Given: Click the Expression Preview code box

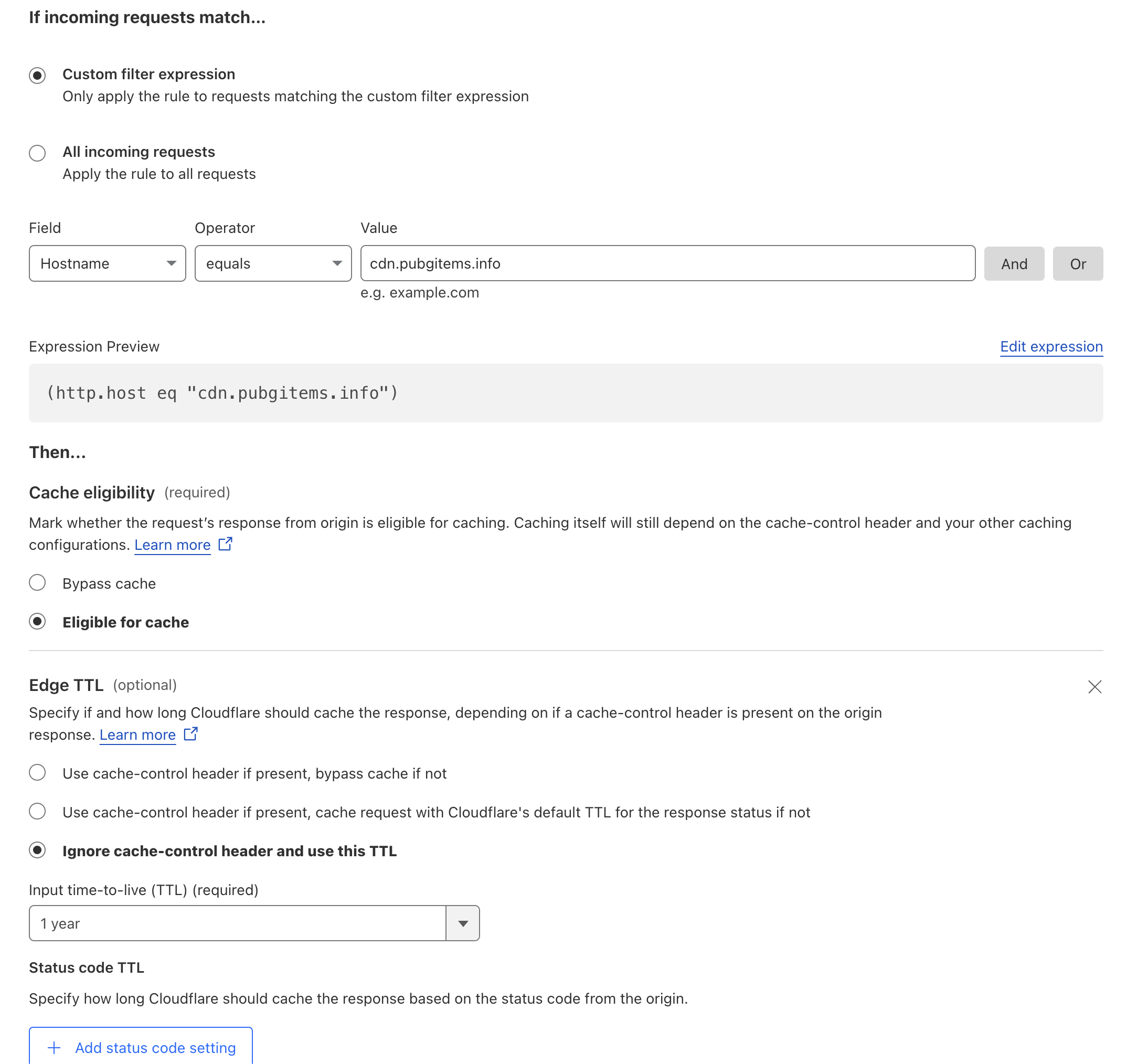Looking at the screenshot, I should [x=566, y=393].
